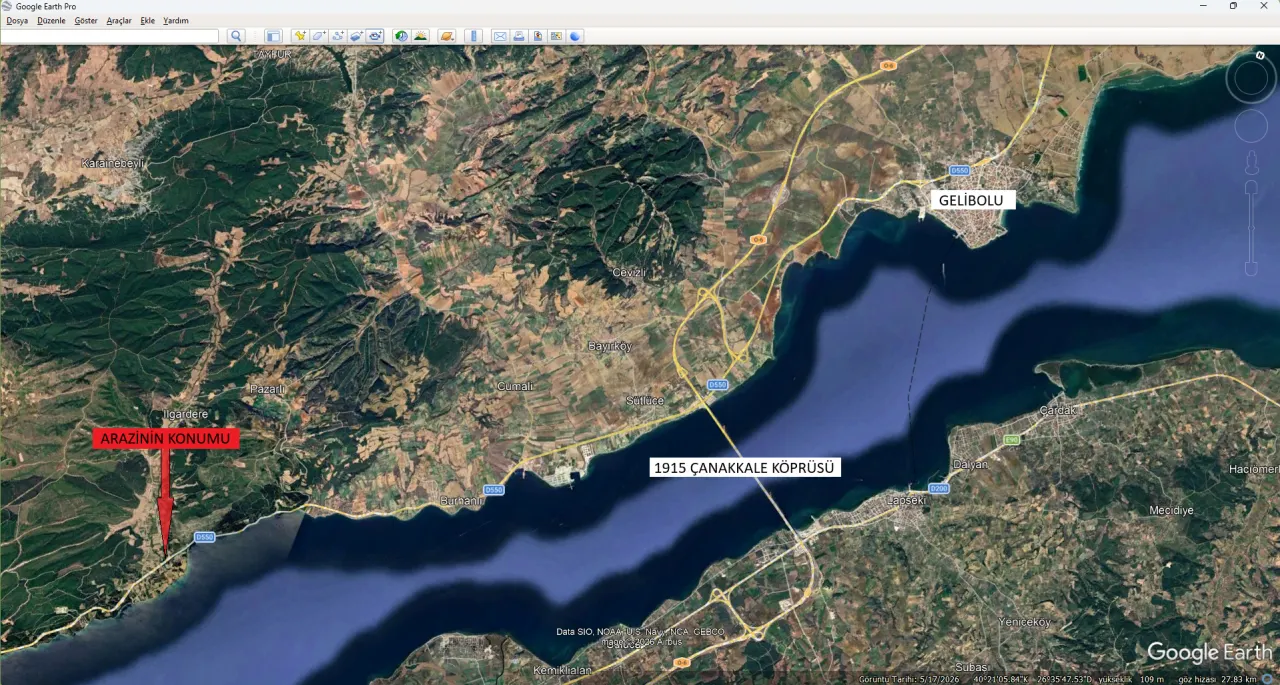Click the göz hizası 27.83 km readout
Image resolution: width=1280 pixels, height=685 pixels.
point(1218,679)
